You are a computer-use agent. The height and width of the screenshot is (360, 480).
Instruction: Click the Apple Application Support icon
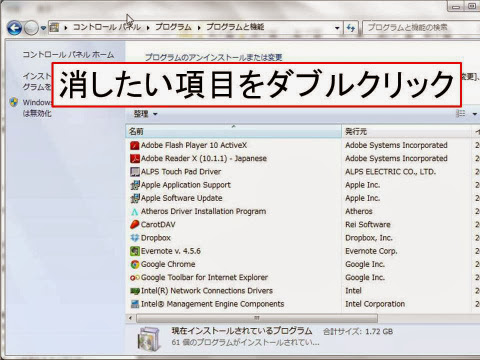click(135, 185)
